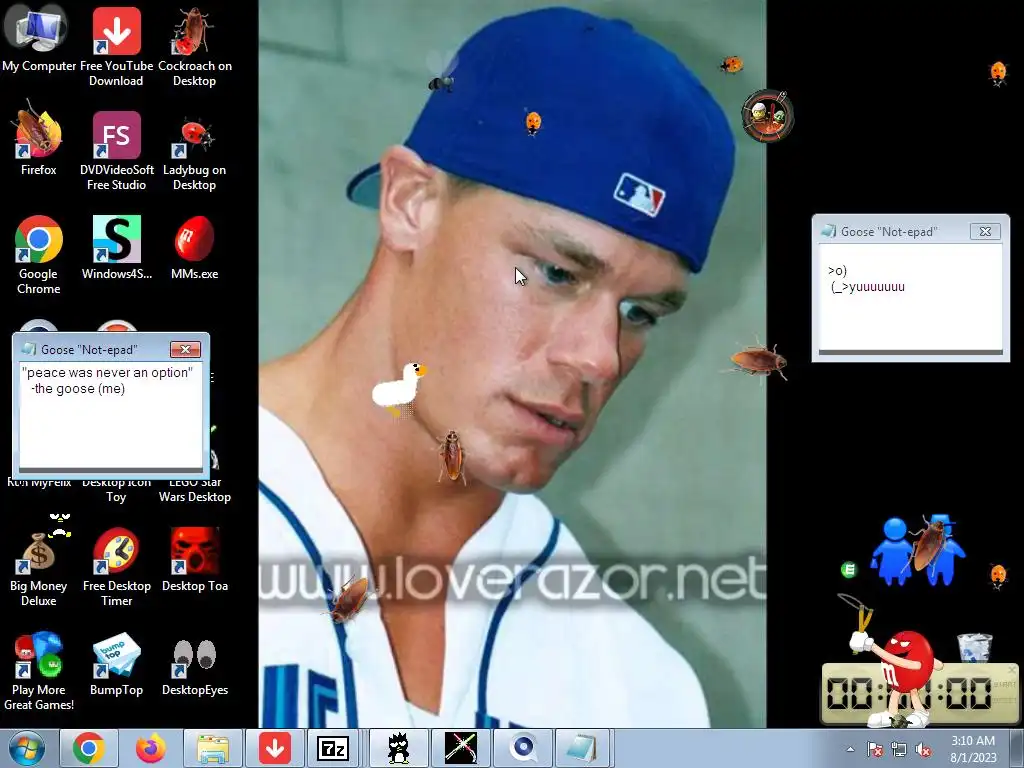Open the My Computer desktop icon
The image size is (1024, 768).
[x=38, y=40]
